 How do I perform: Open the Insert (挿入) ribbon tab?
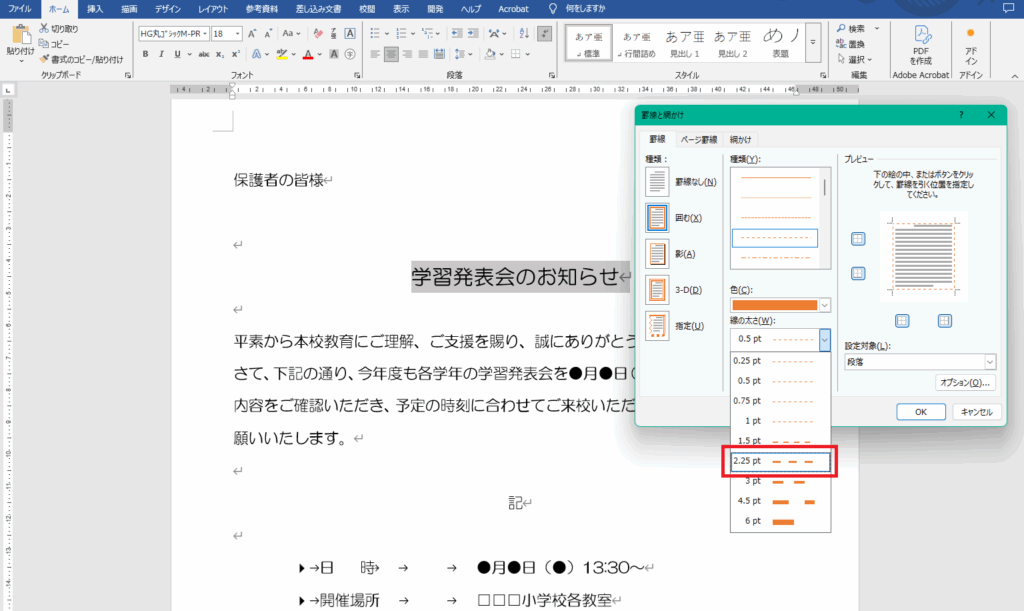coord(95,9)
